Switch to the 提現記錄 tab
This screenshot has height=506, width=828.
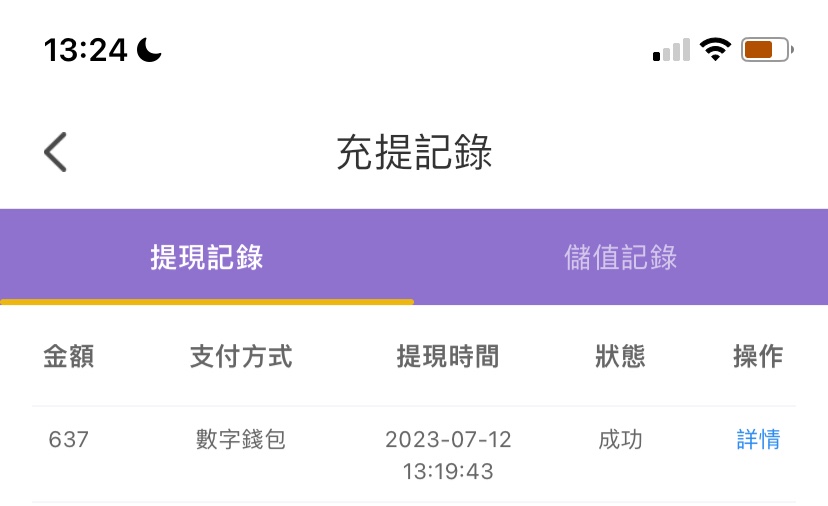tap(207, 257)
